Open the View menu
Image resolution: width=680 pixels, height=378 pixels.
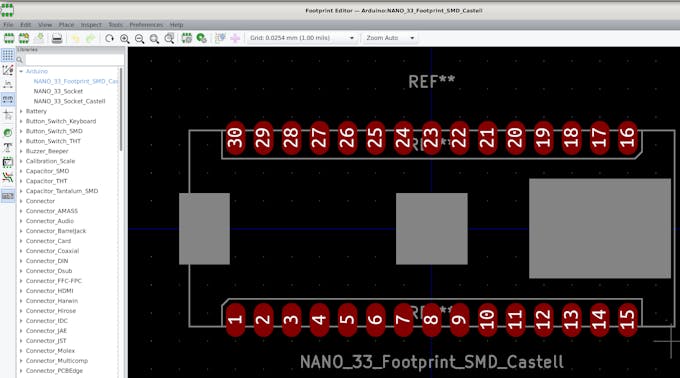pyautogui.click(x=45, y=25)
